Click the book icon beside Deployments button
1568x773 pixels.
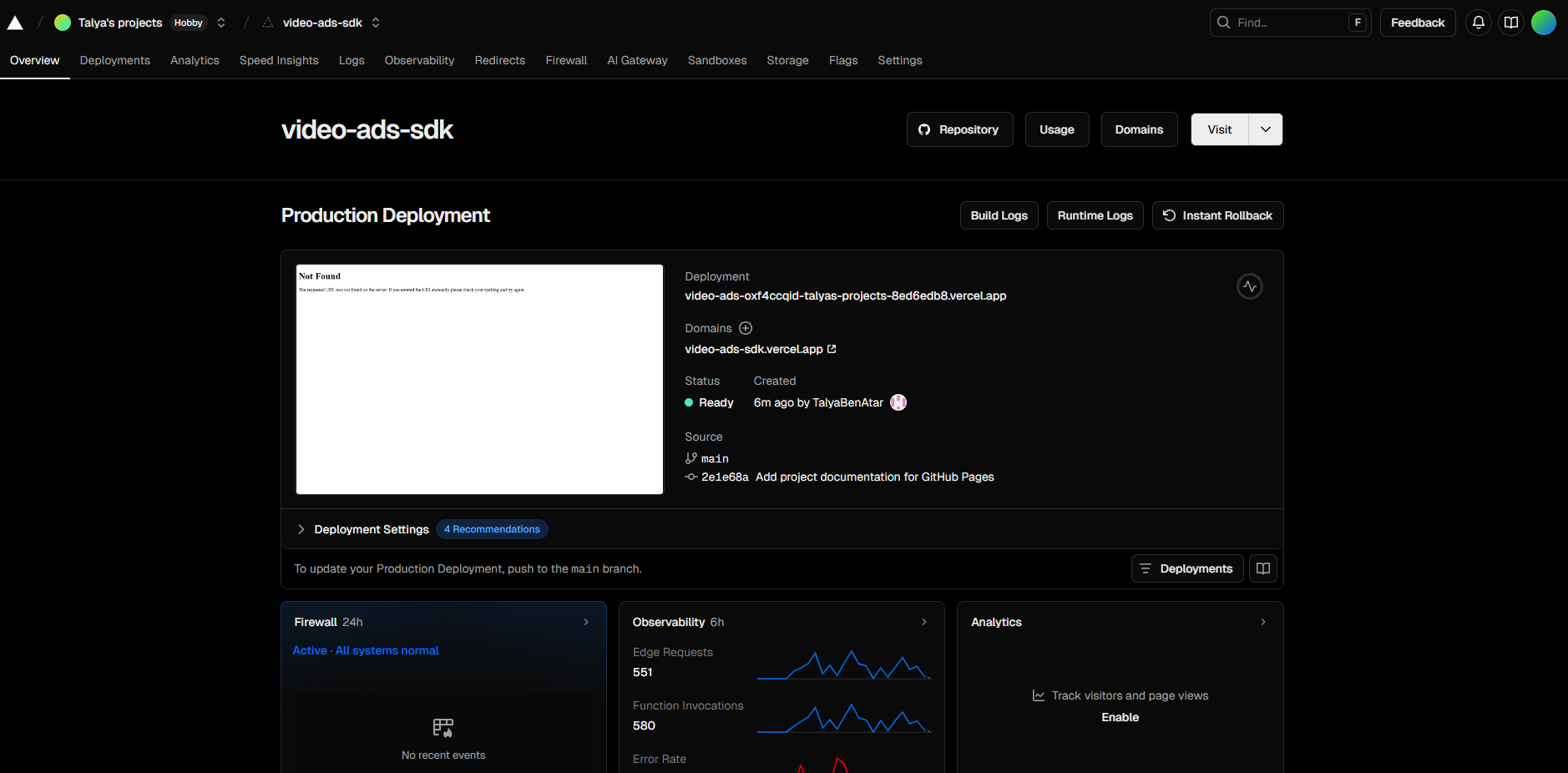point(1262,568)
